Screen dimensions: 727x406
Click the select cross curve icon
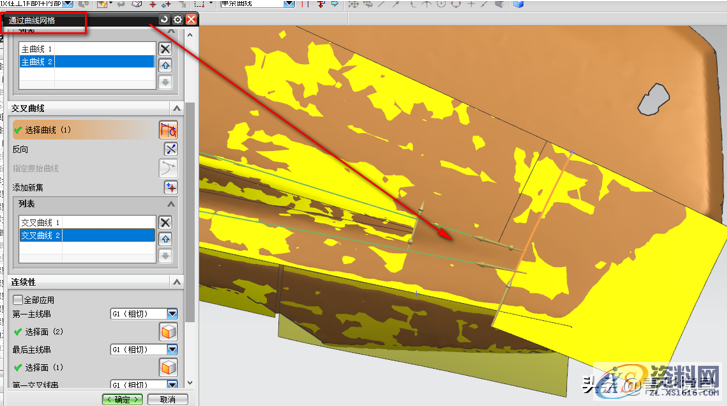click(x=168, y=130)
